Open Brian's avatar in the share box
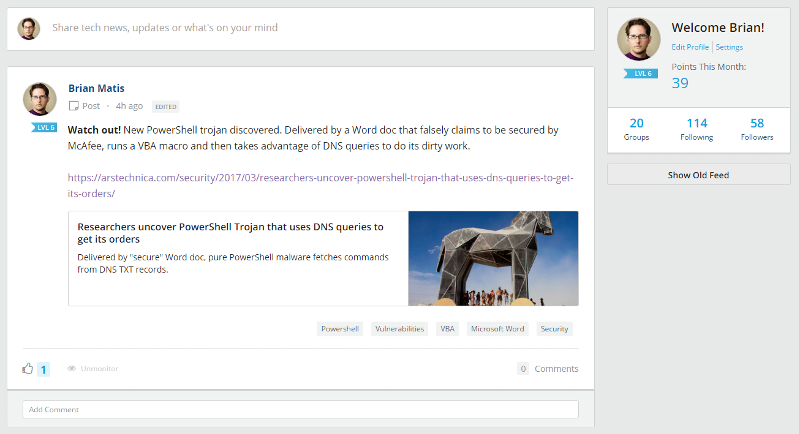The height and width of the screenshot is (434, 799). 29,29
